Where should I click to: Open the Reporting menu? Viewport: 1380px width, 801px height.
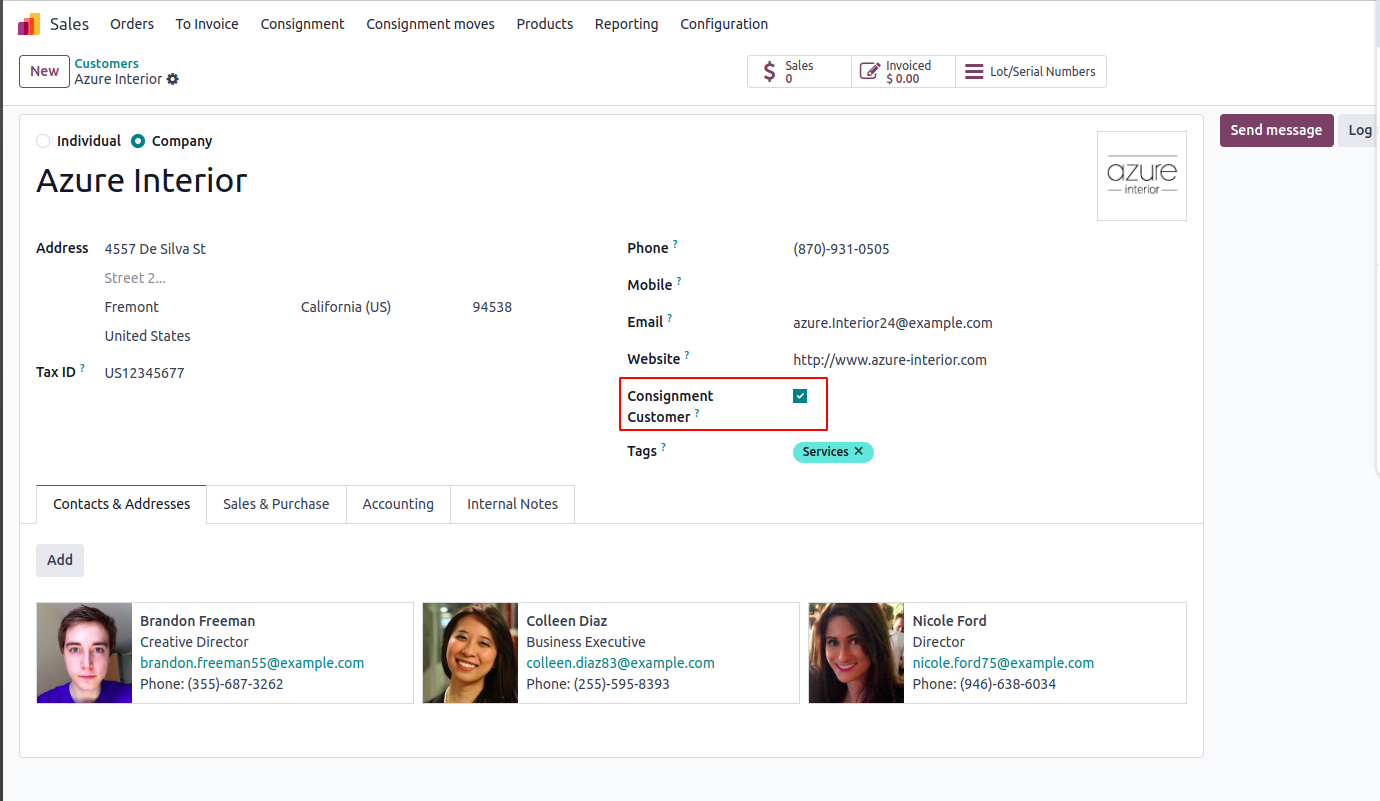click(x=627, y=24)
